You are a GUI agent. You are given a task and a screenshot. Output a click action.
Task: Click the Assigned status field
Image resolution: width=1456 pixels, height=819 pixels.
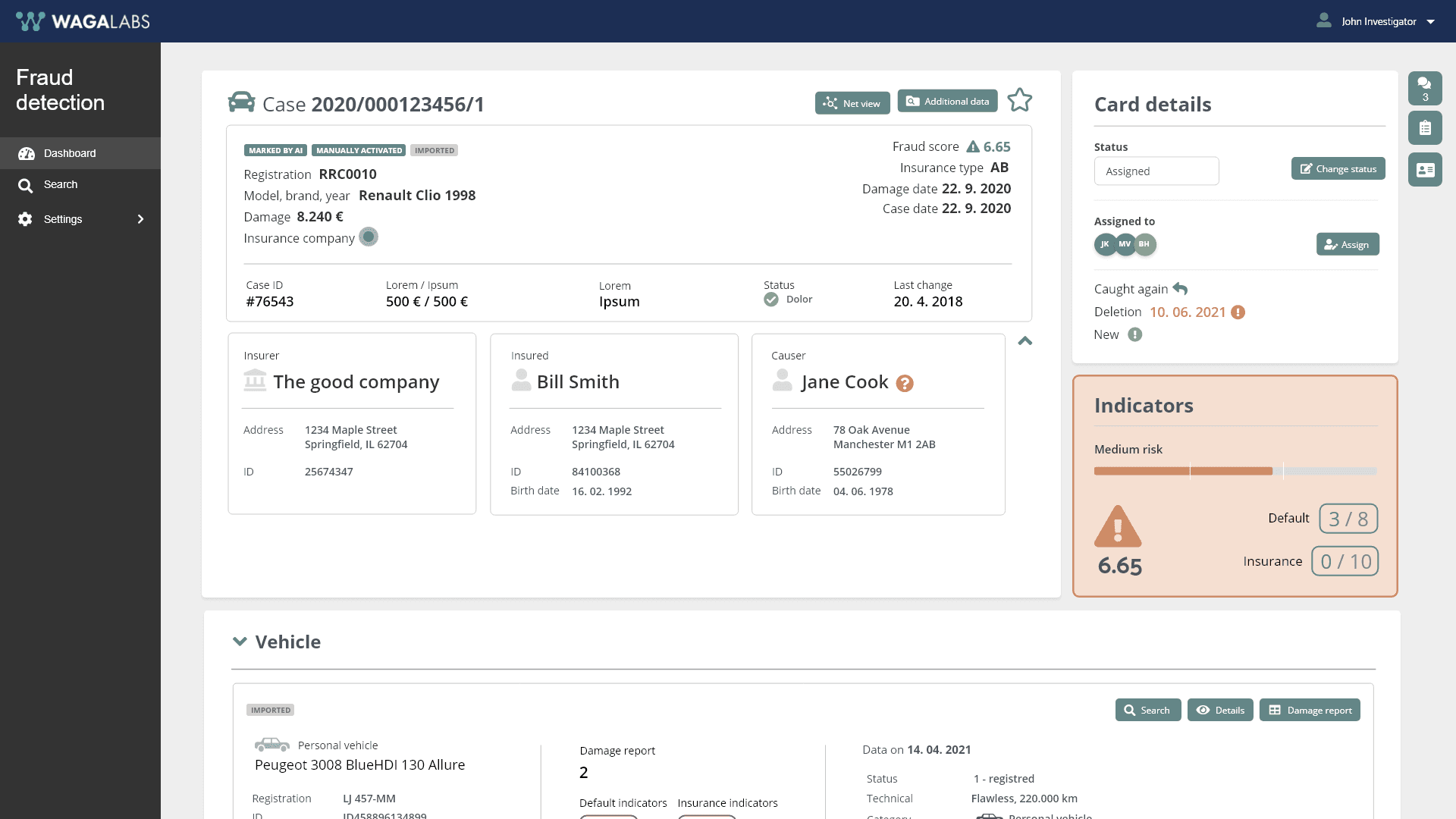pyautogui.click(x=1156, y=171)
